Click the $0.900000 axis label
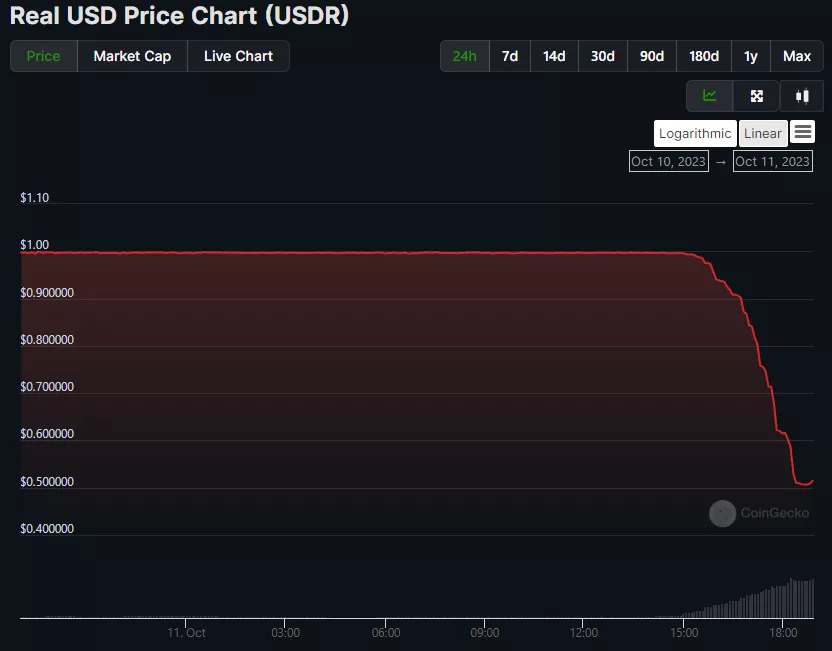This screenshot has height=651, width=832. click(47, 293)
